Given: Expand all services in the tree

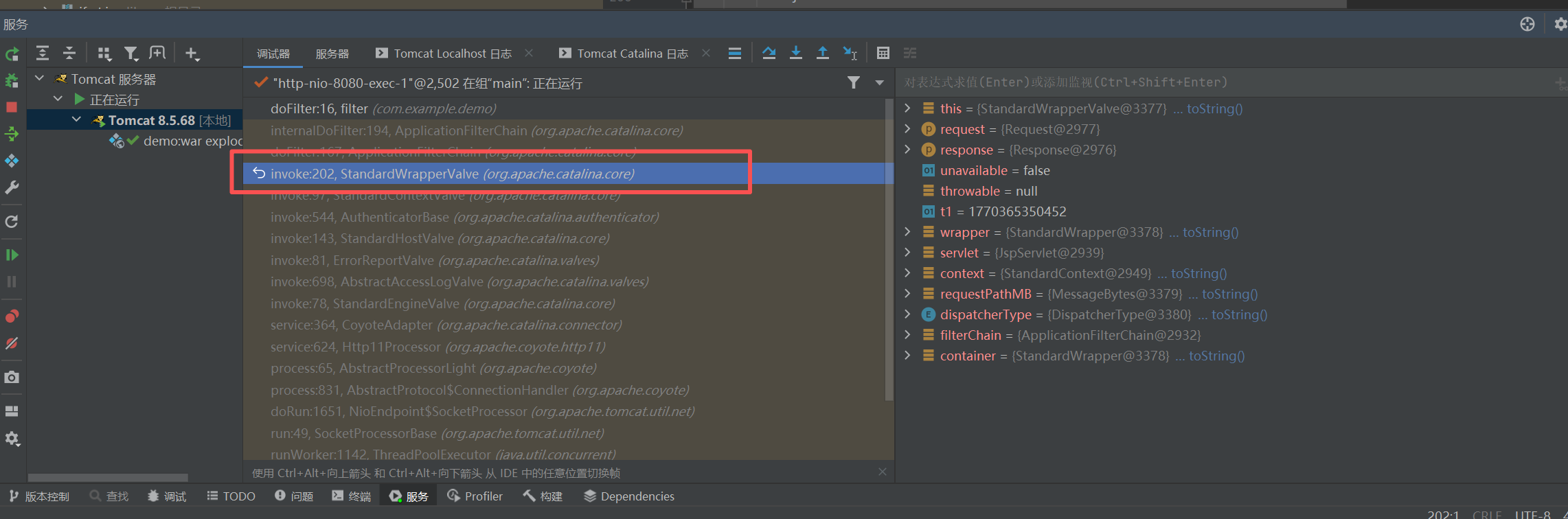Looking at the screenshot, I should 43,54.
